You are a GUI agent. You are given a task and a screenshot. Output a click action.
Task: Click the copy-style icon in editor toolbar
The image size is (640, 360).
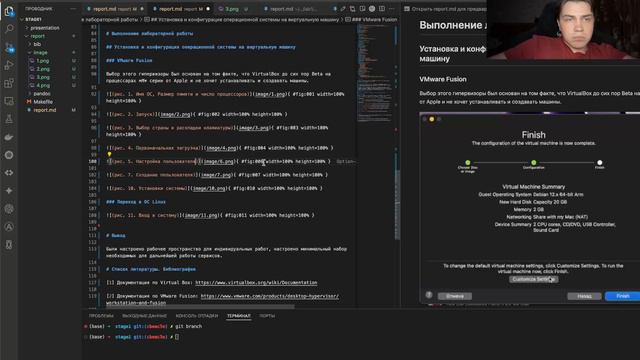click(352, 9)
